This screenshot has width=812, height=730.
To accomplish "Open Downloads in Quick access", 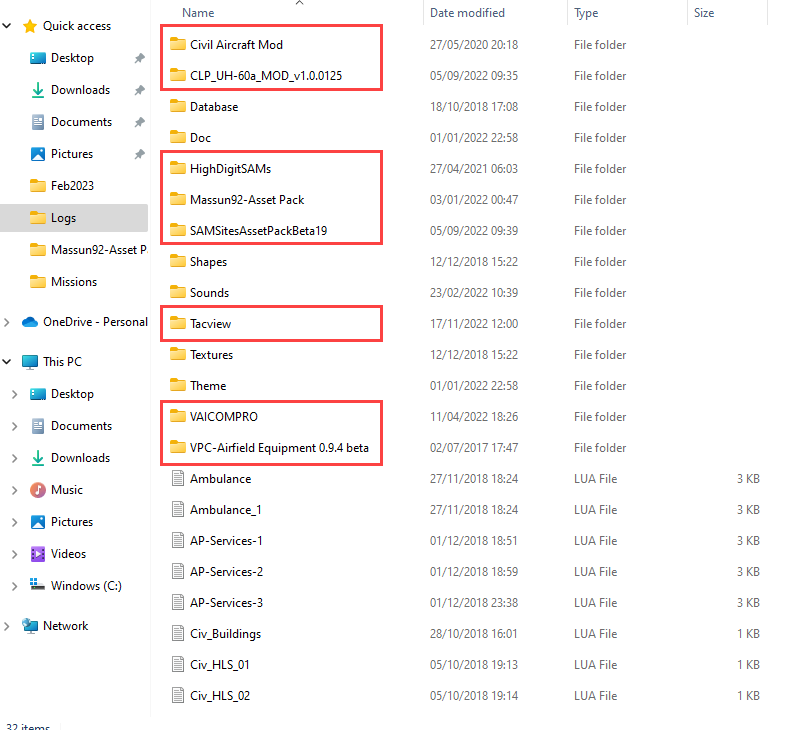I will [80, 90].
